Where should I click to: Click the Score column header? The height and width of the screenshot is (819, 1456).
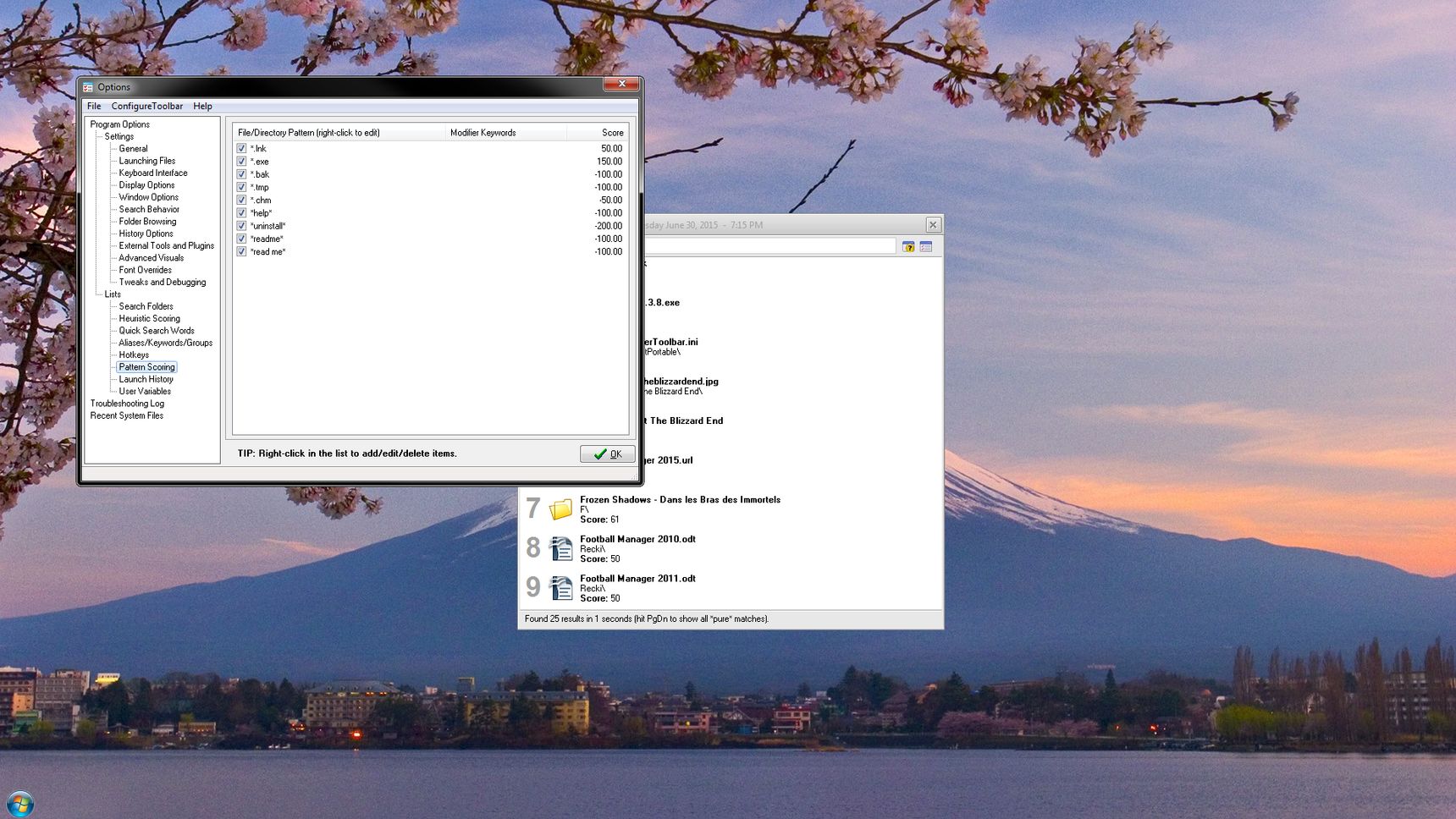click(x=598, y=133)
